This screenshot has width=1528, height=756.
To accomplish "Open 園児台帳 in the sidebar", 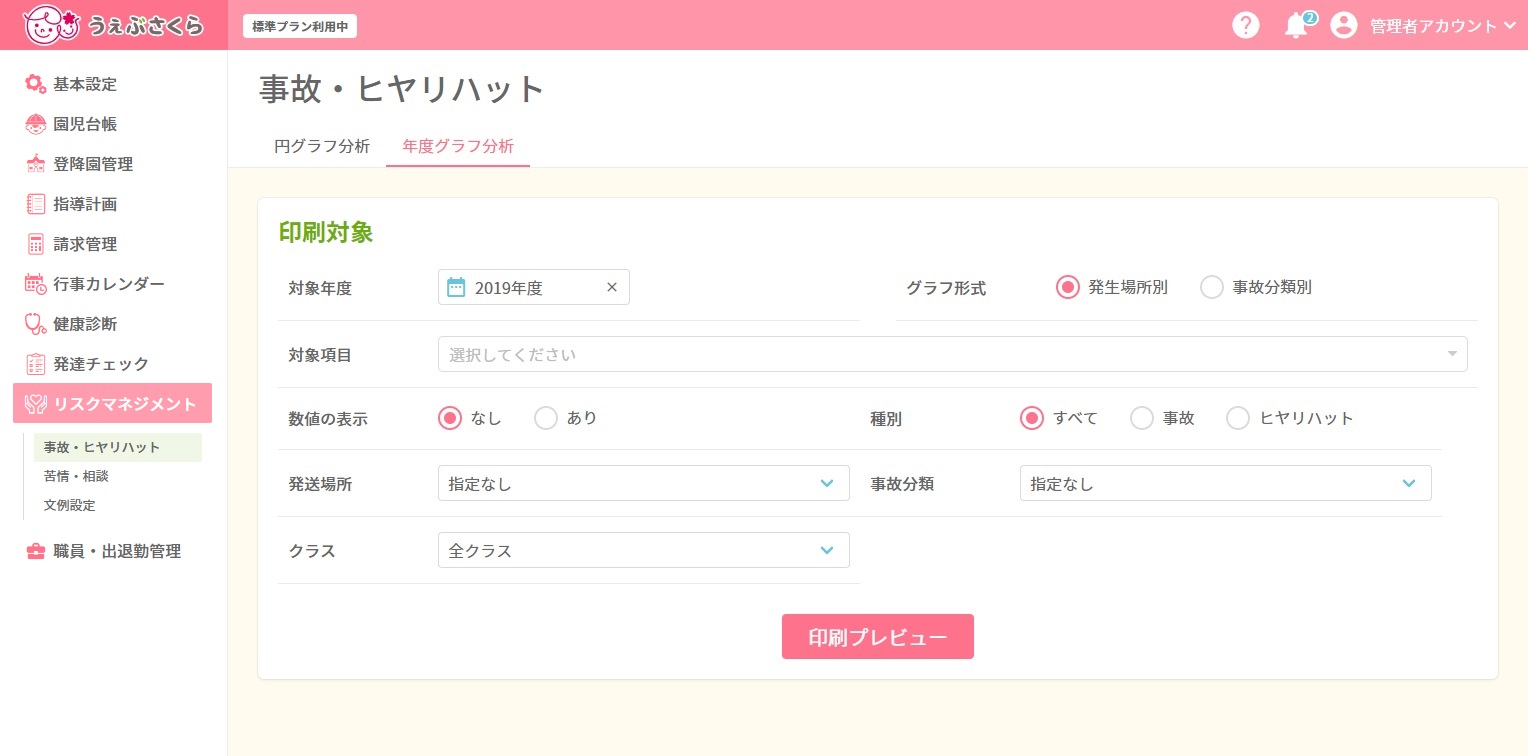I will tap(85, 124).
